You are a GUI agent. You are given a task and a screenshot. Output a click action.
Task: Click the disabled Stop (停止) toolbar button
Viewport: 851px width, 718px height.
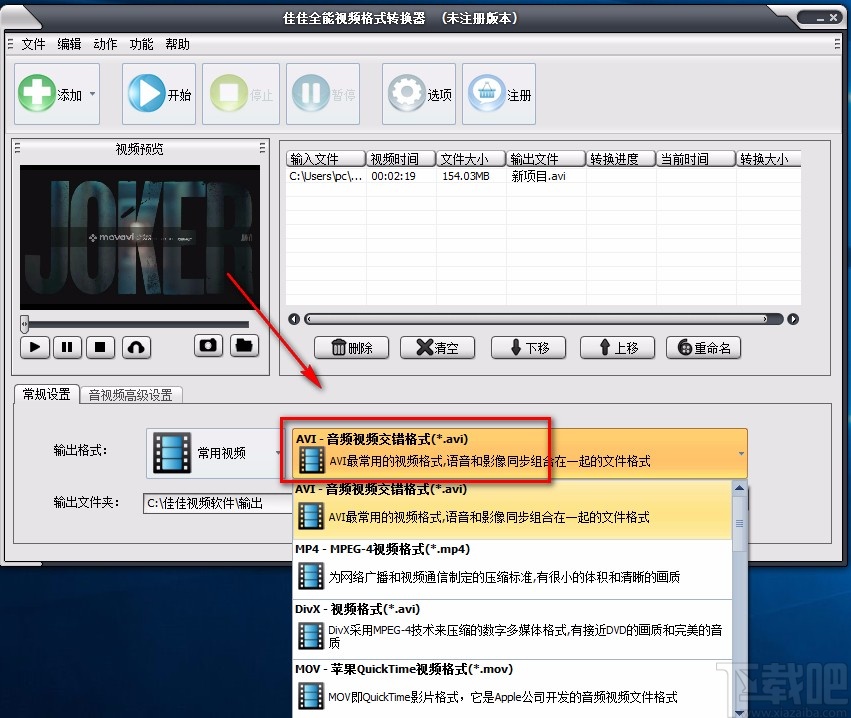tap(241, 94)
